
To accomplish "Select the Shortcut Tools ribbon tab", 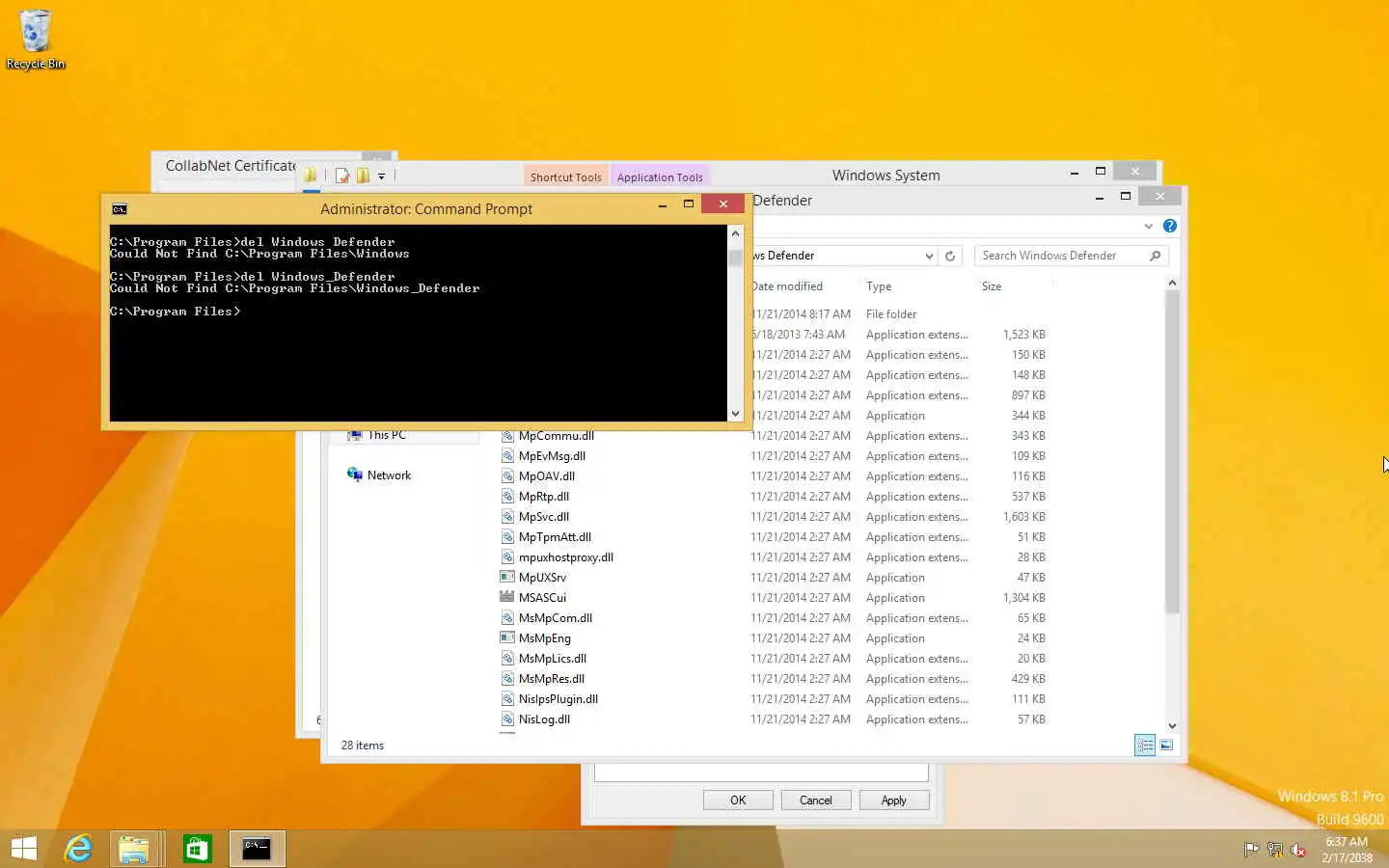I will coord(565,177).
